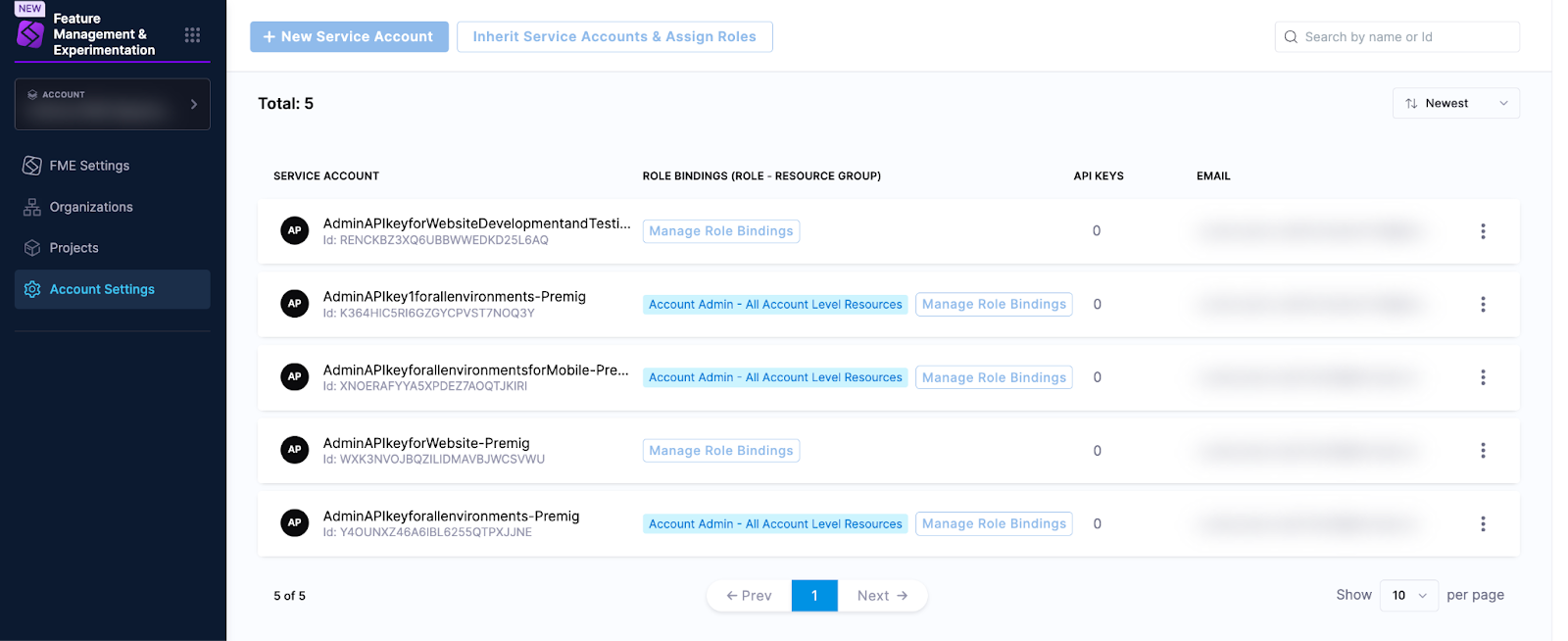Manage Role Bindings for AdminAPIkeyforWebsite-Premig

(x=720, y=451)
